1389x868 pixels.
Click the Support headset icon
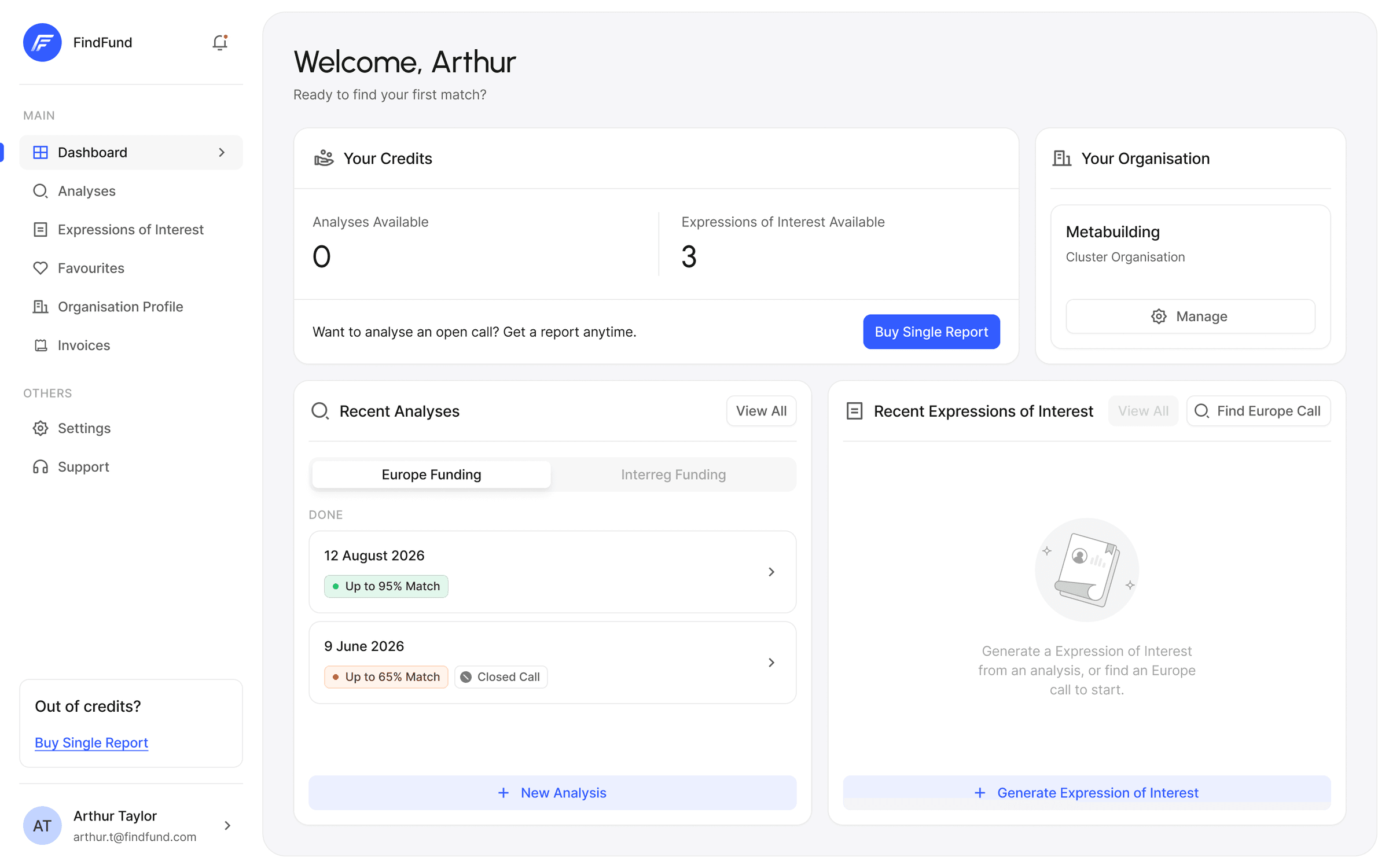[41, 467]
